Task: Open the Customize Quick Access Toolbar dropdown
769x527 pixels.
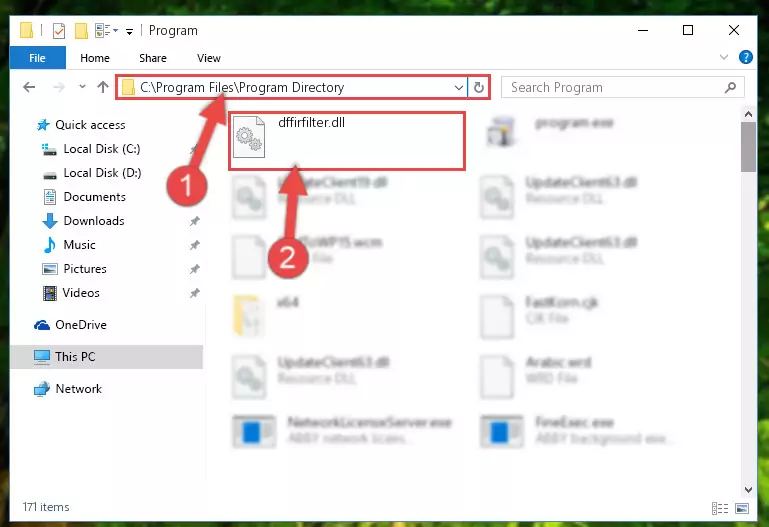Action: [x=129, y=32]
